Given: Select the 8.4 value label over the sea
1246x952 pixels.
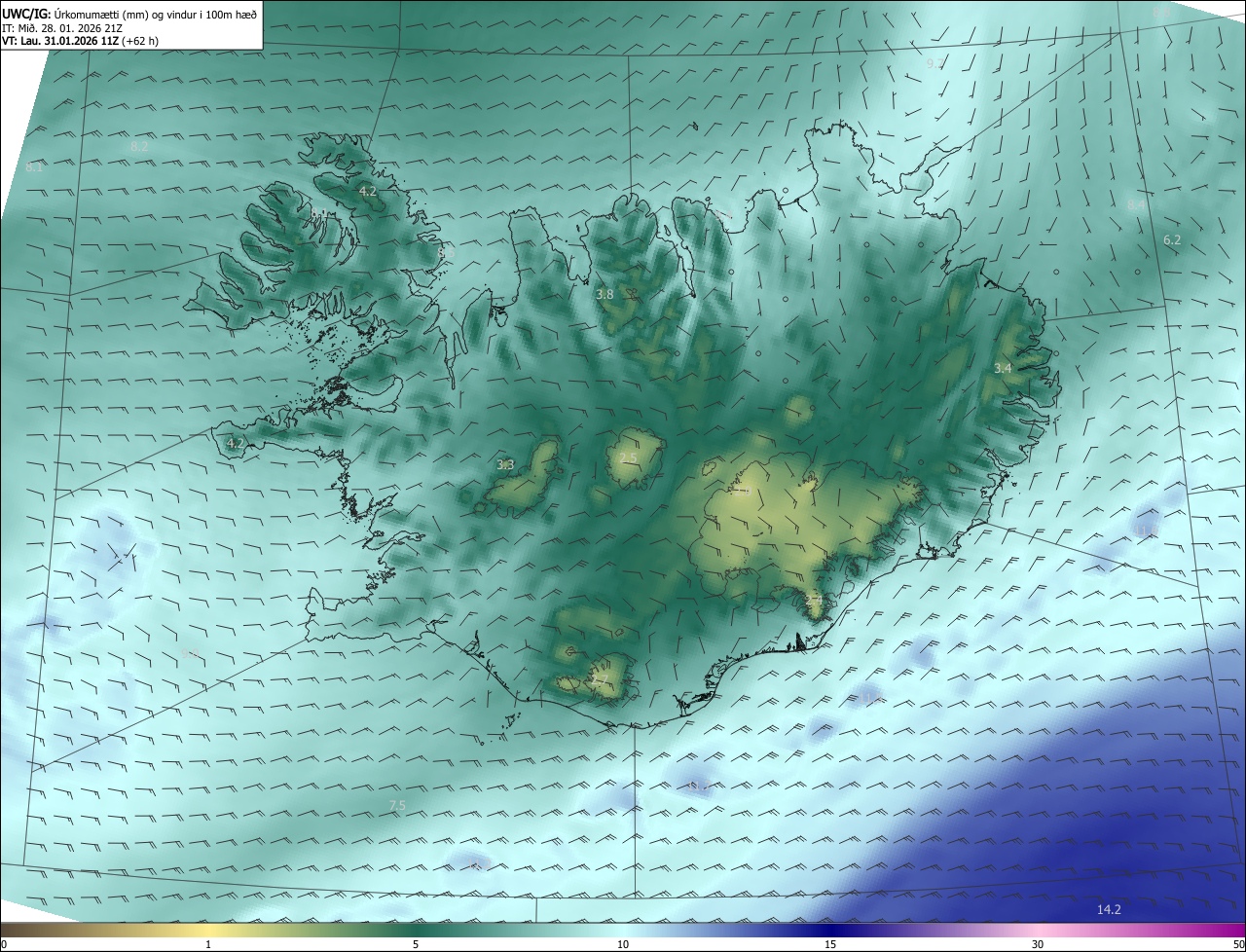Looking at the screenshot, I should click(x=1136, y=204).
